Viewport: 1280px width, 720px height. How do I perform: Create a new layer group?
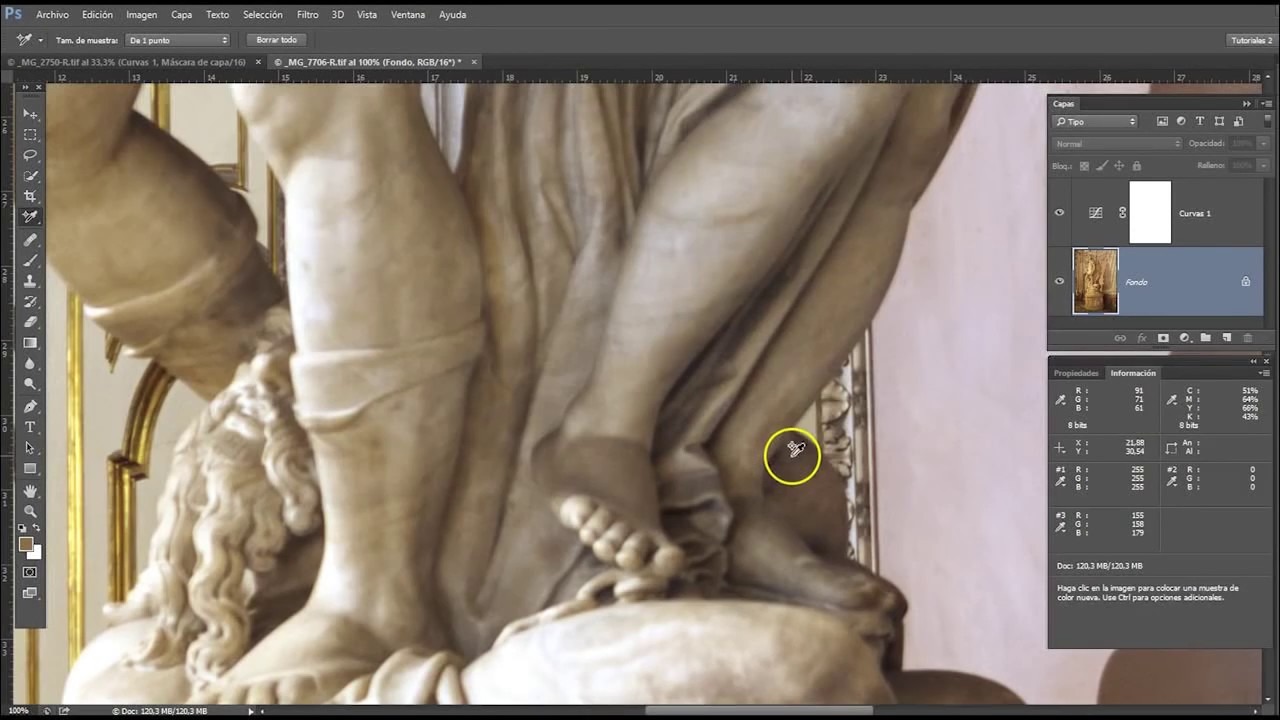pos(1205,338)
